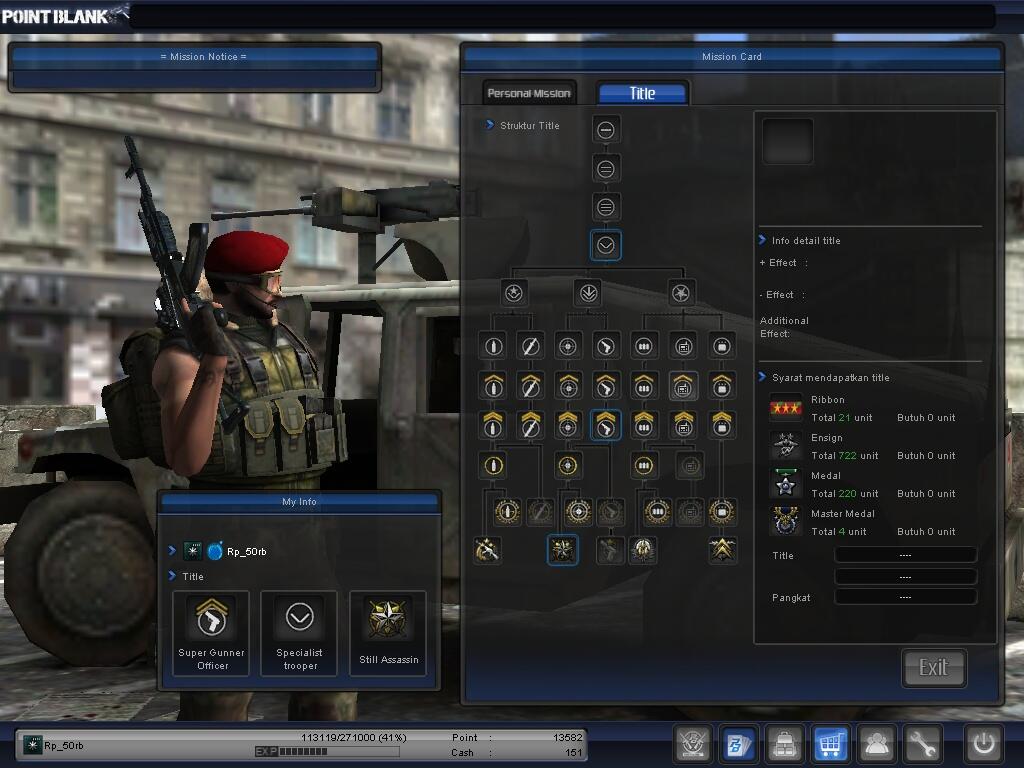Select the gold-ring crosshair title
The height and width of the screenshot is (768, 1024).
[x=568, y=466]
